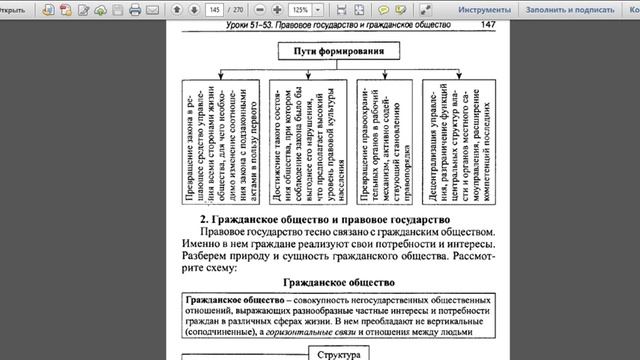This screenshot has width=640, height=360.
Task: Click the page number 147 in header
Action: (488, 24)
